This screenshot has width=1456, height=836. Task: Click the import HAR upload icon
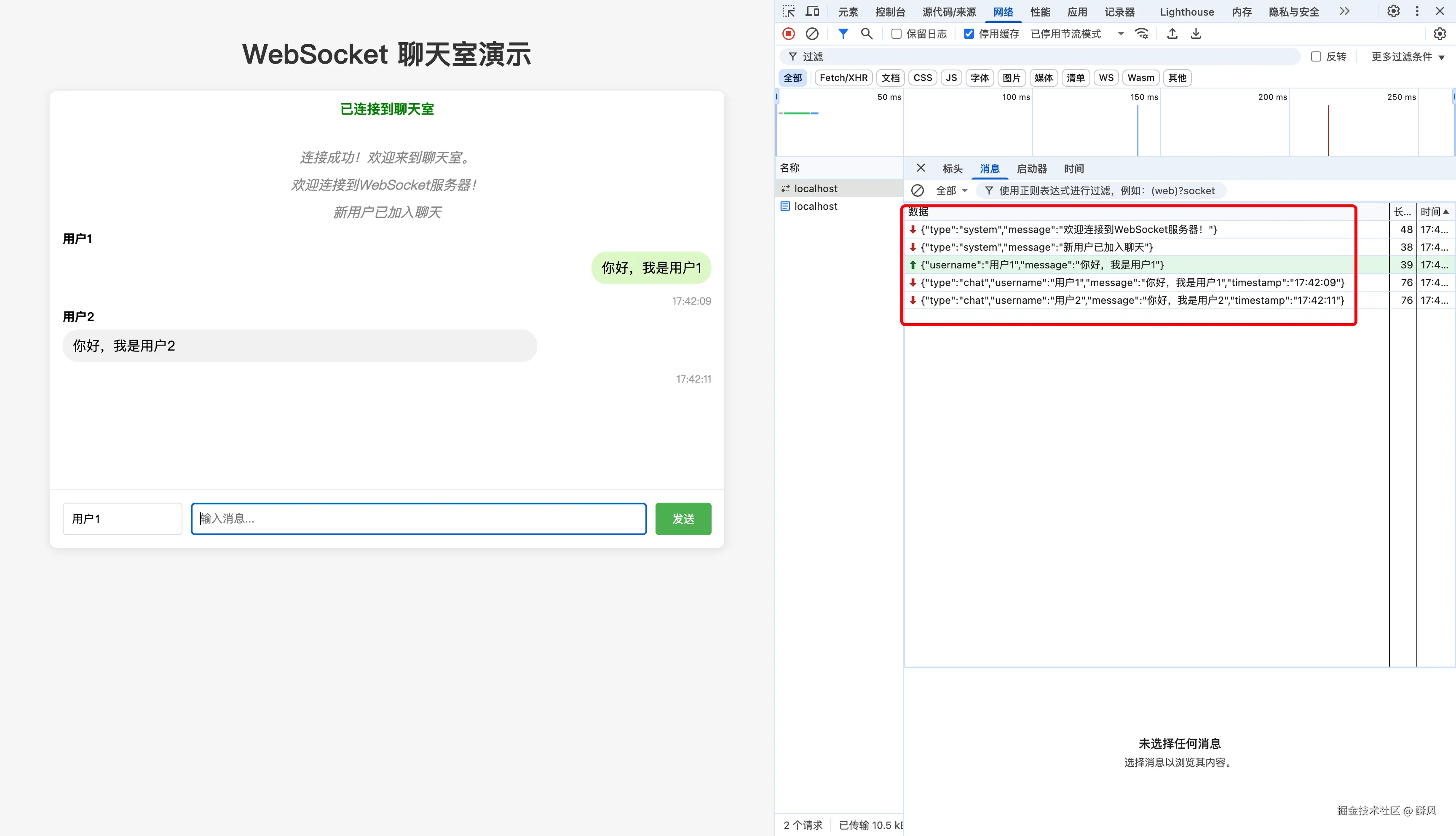click(x=1172, y=34)
